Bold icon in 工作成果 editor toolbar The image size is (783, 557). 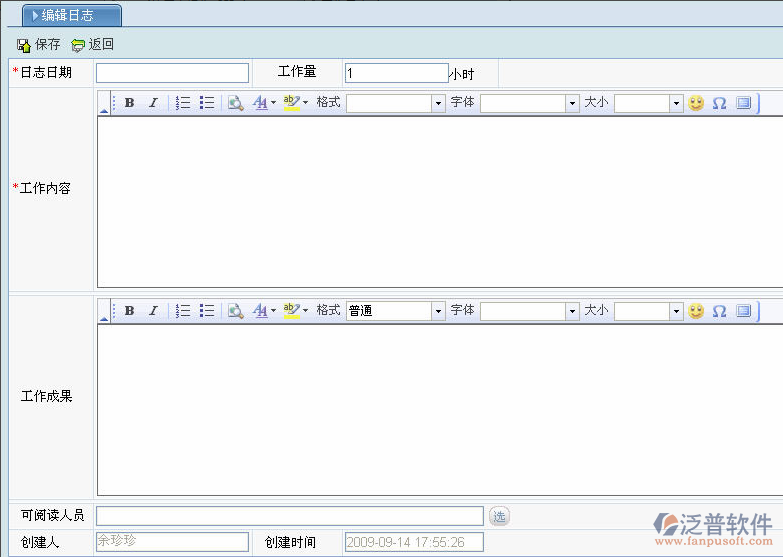129,311
